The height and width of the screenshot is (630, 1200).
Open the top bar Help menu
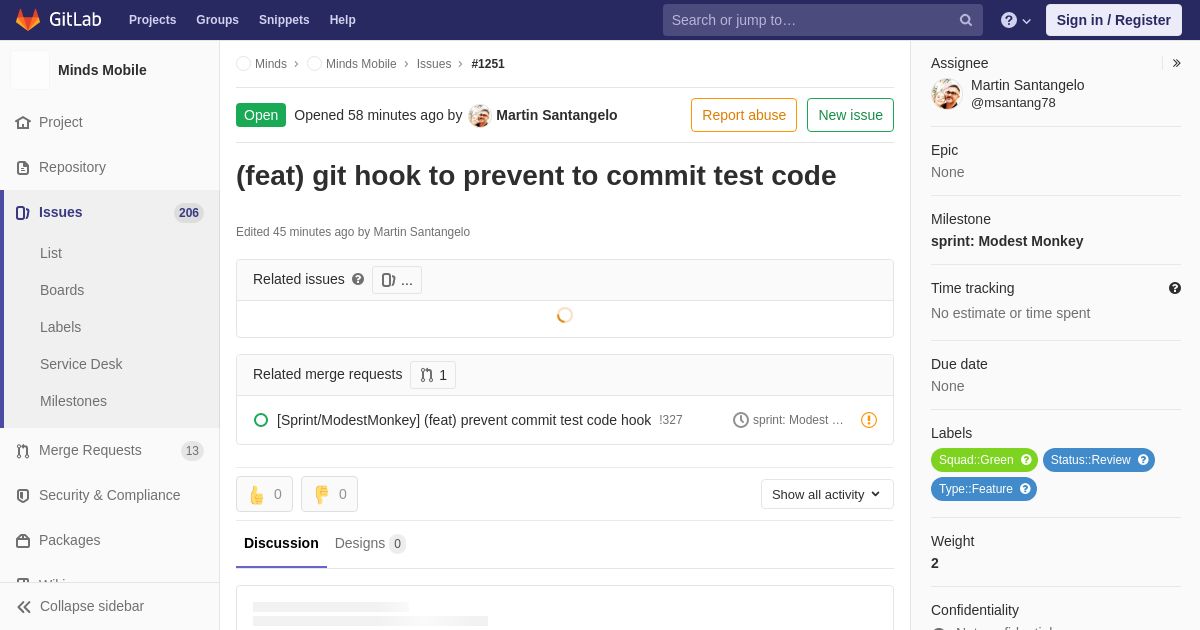(x=343, y=20)
